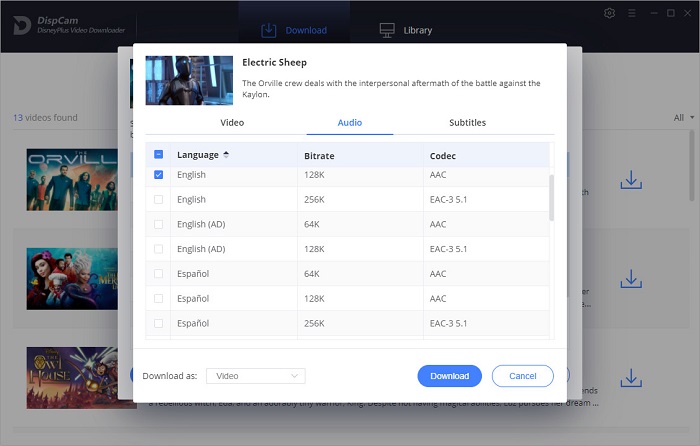The height and width of the screenshot is (446, 700).
Task: Sort by Language column arrow
Action: 226,154
